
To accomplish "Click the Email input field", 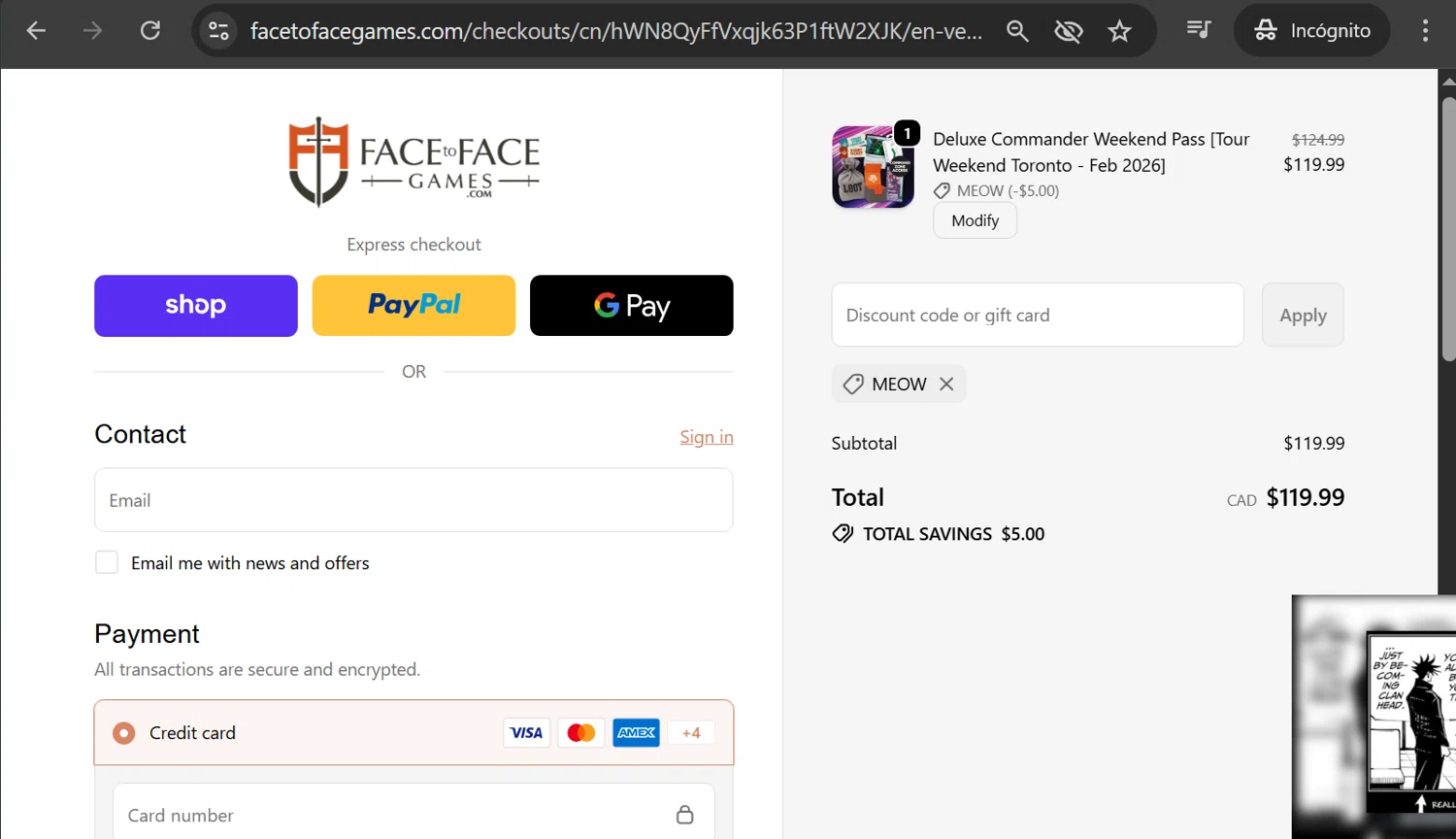I will [x=414, y=500].
